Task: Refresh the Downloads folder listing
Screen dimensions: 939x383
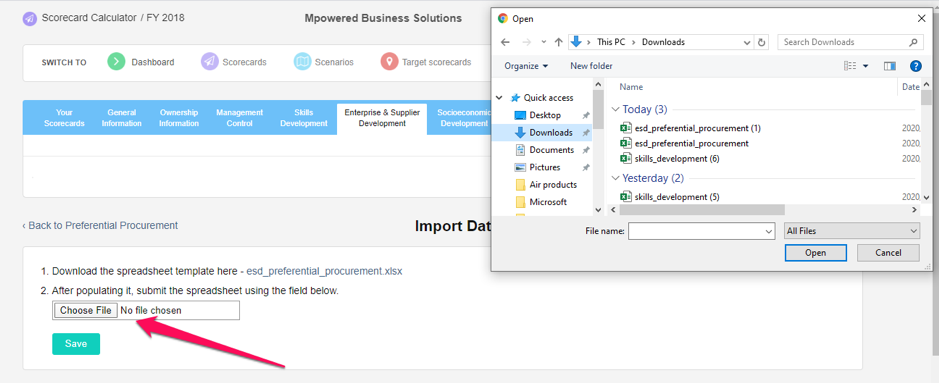Action: (x=762, y=42)
